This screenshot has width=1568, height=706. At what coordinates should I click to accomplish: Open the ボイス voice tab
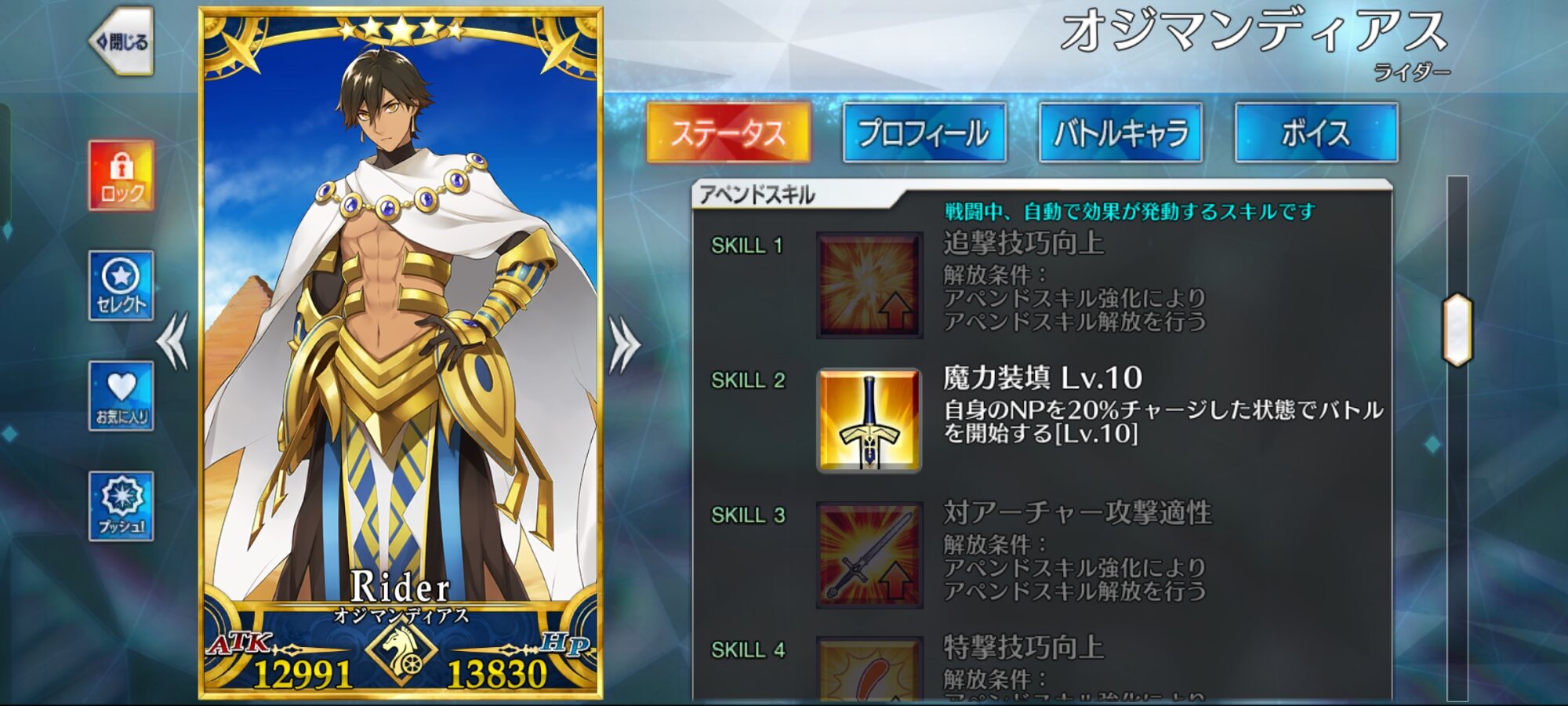click(x=1316, y=133)
